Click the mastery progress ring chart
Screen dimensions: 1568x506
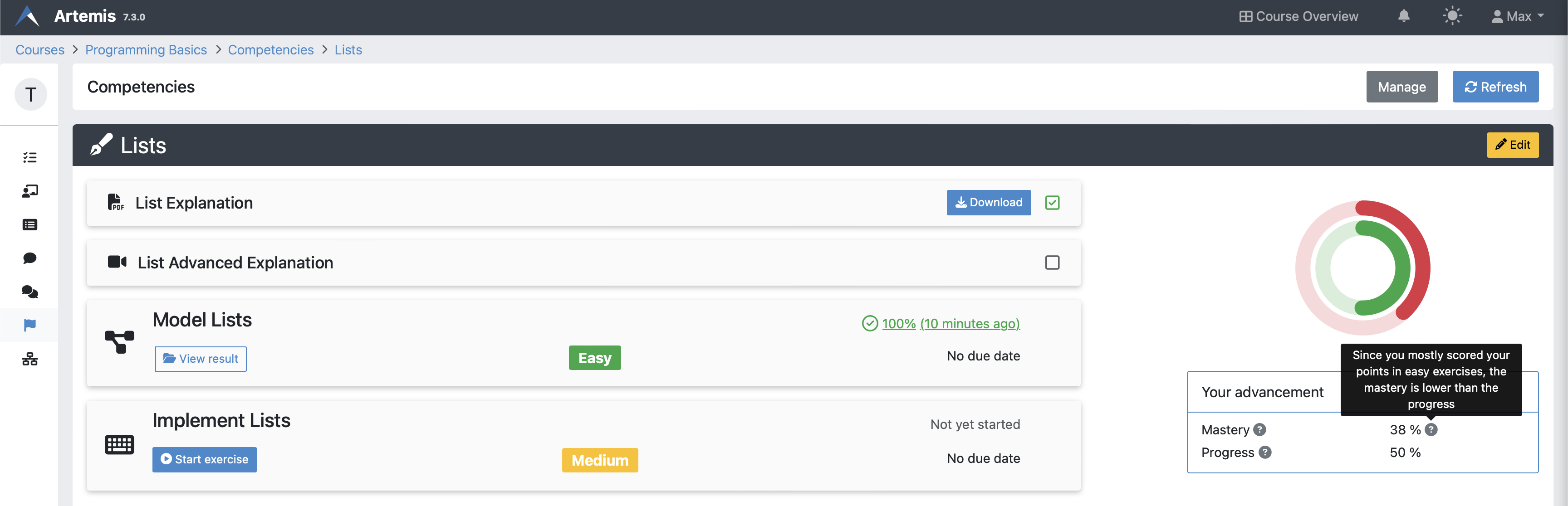(1362, 268)
